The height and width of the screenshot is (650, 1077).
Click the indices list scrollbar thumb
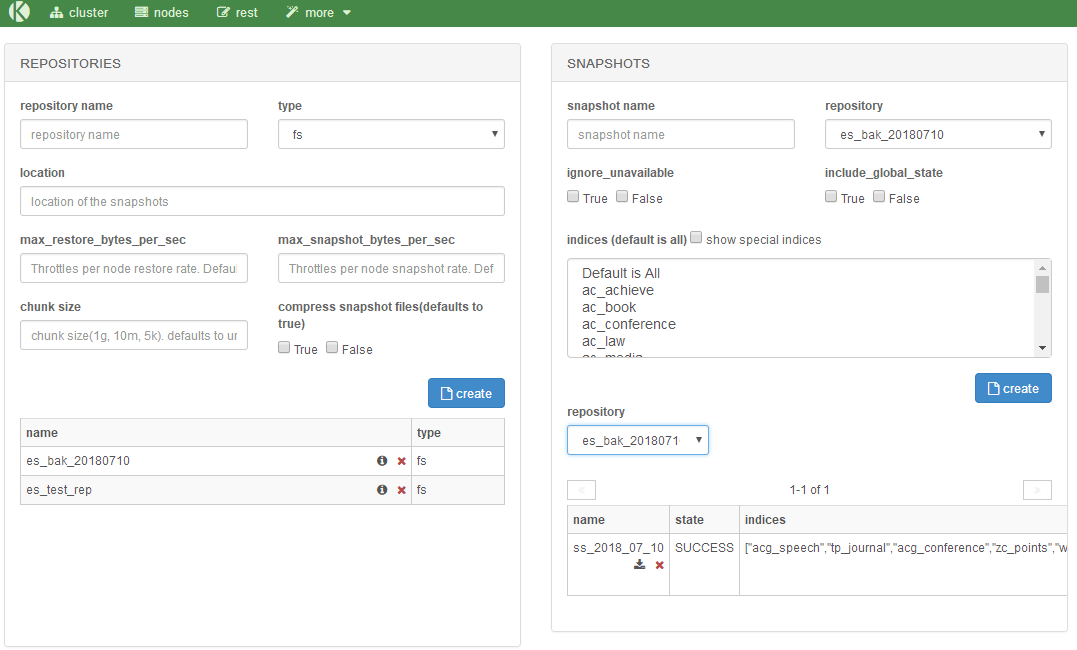1042,284
